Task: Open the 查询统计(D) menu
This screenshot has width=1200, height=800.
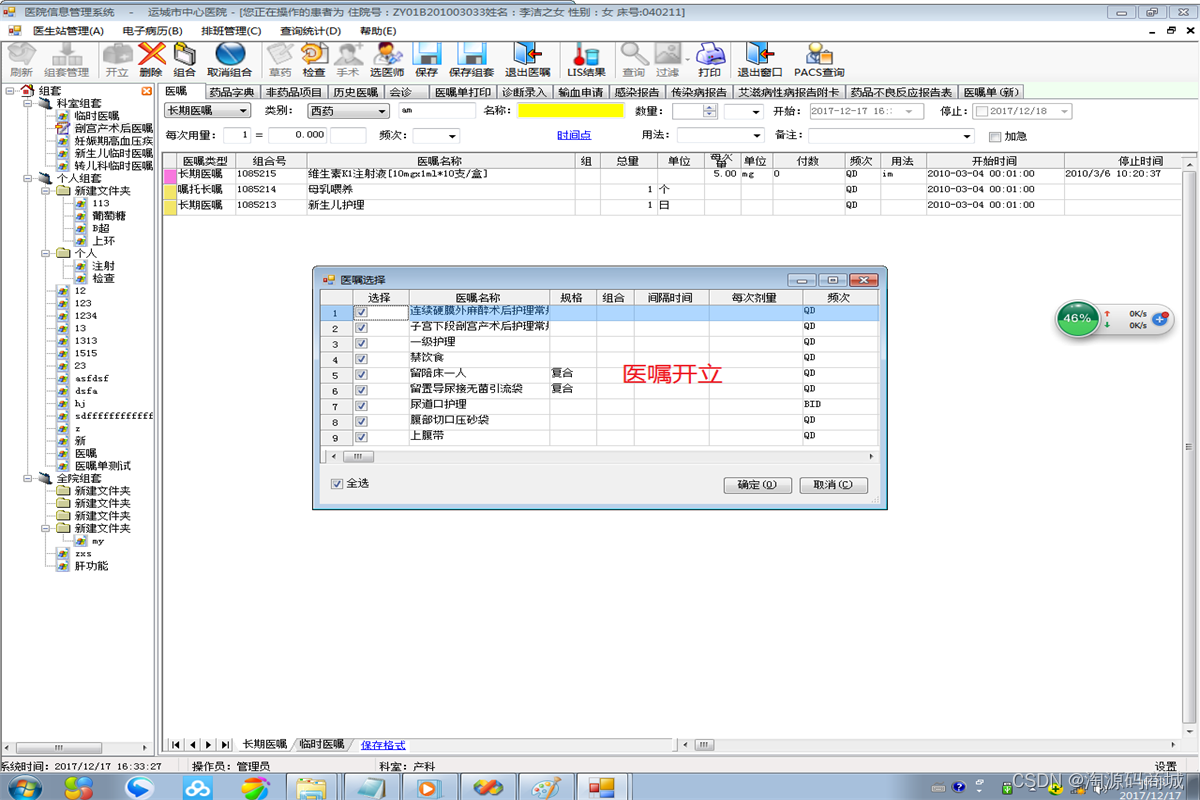Action: point(310,31)
